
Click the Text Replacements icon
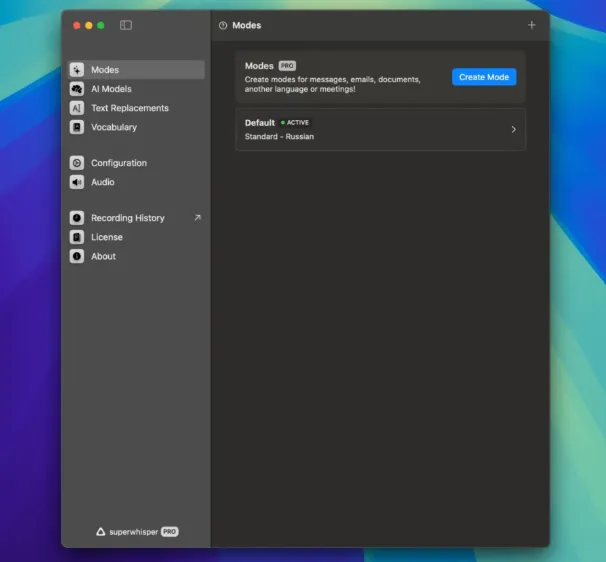(77, 108)
